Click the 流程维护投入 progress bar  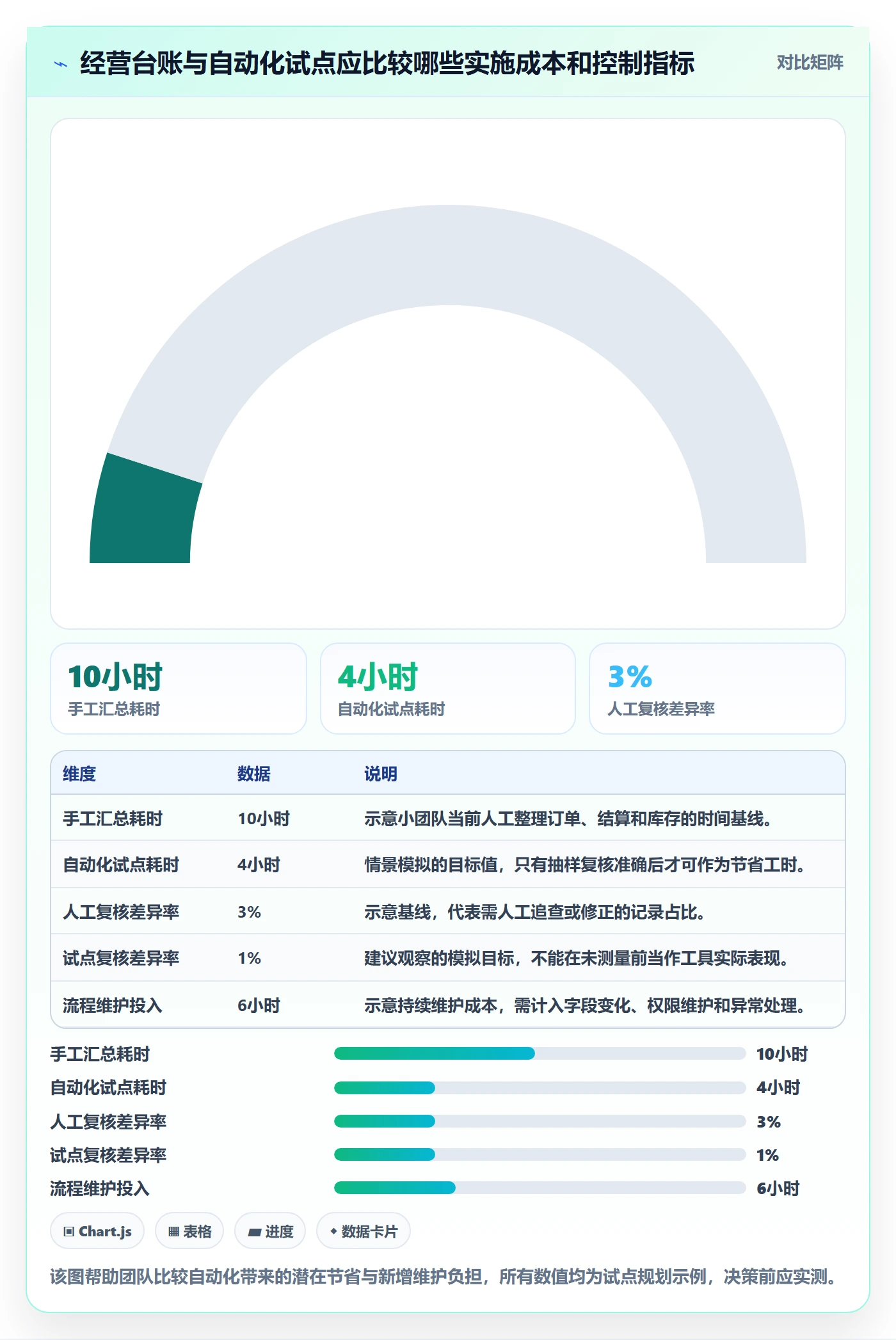click(540, 1188)
